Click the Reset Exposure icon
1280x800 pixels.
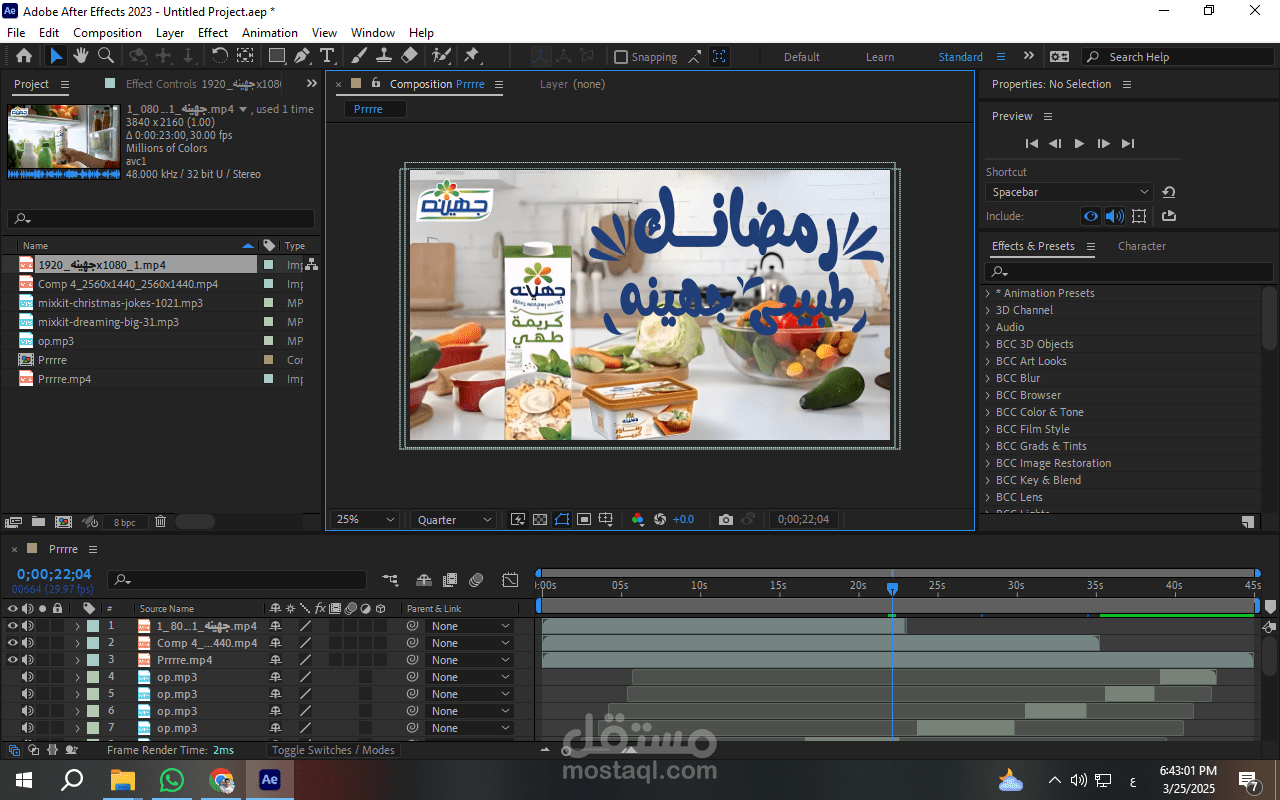click(660, 520)
